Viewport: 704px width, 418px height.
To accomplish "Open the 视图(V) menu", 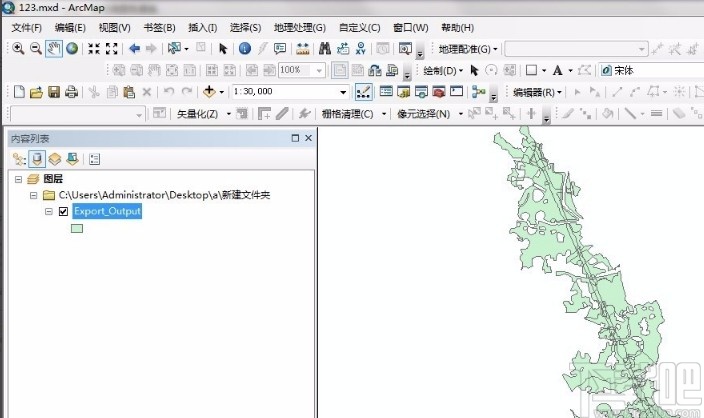I will 114,28.
